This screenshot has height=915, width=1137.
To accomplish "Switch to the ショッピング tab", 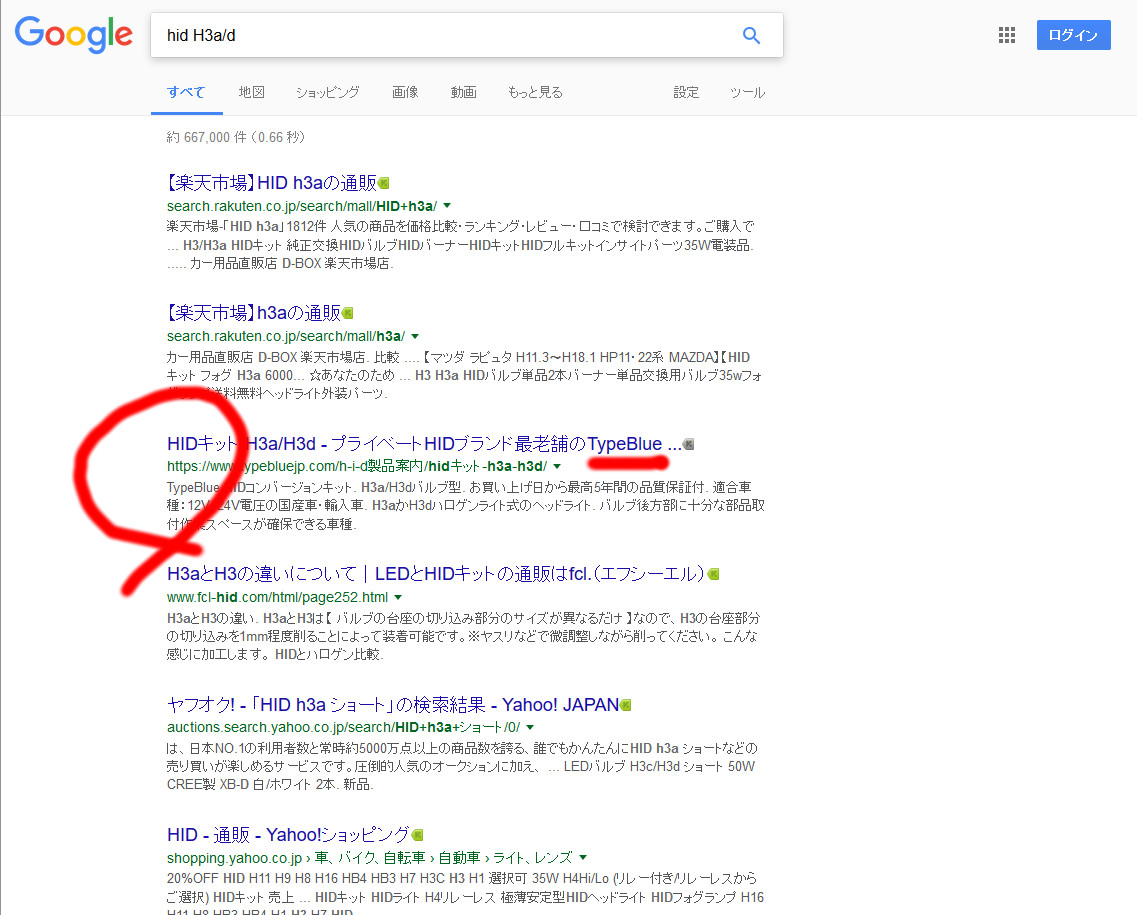I will (x=328, y=92).
